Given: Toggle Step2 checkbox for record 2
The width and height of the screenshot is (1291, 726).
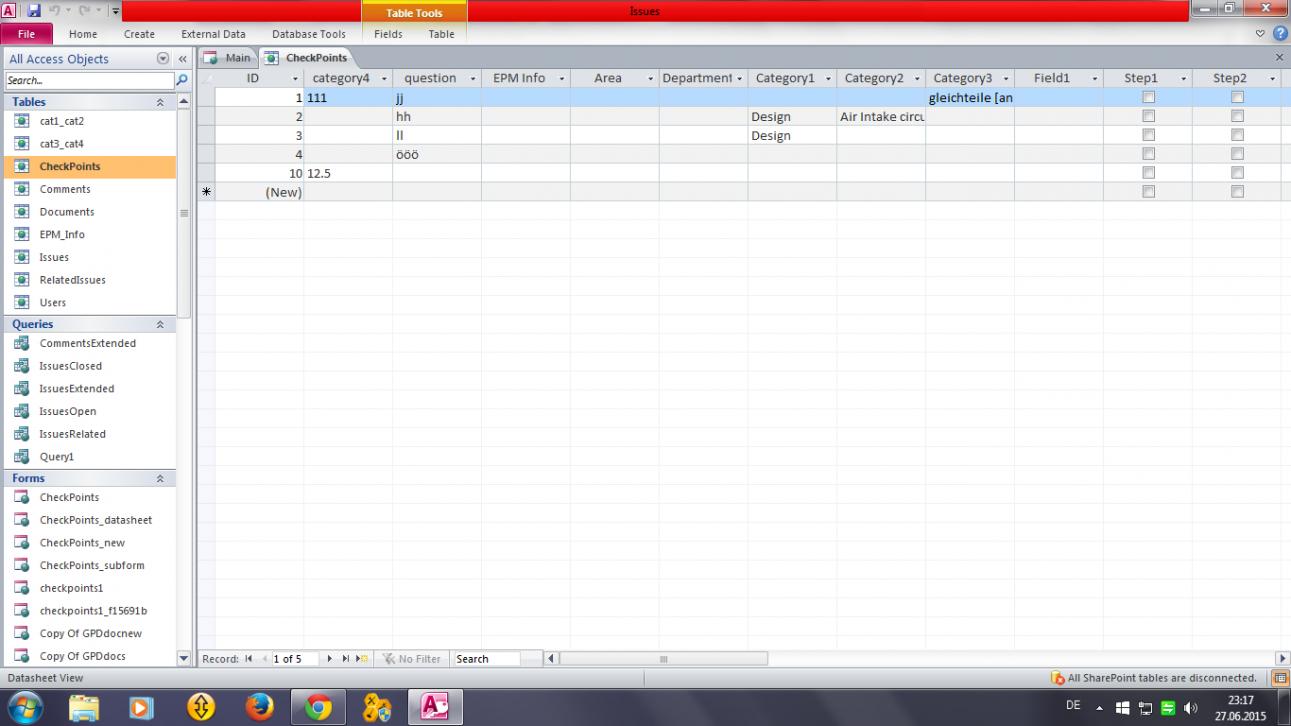Looking at the screenshot, I should (1237, 117).
